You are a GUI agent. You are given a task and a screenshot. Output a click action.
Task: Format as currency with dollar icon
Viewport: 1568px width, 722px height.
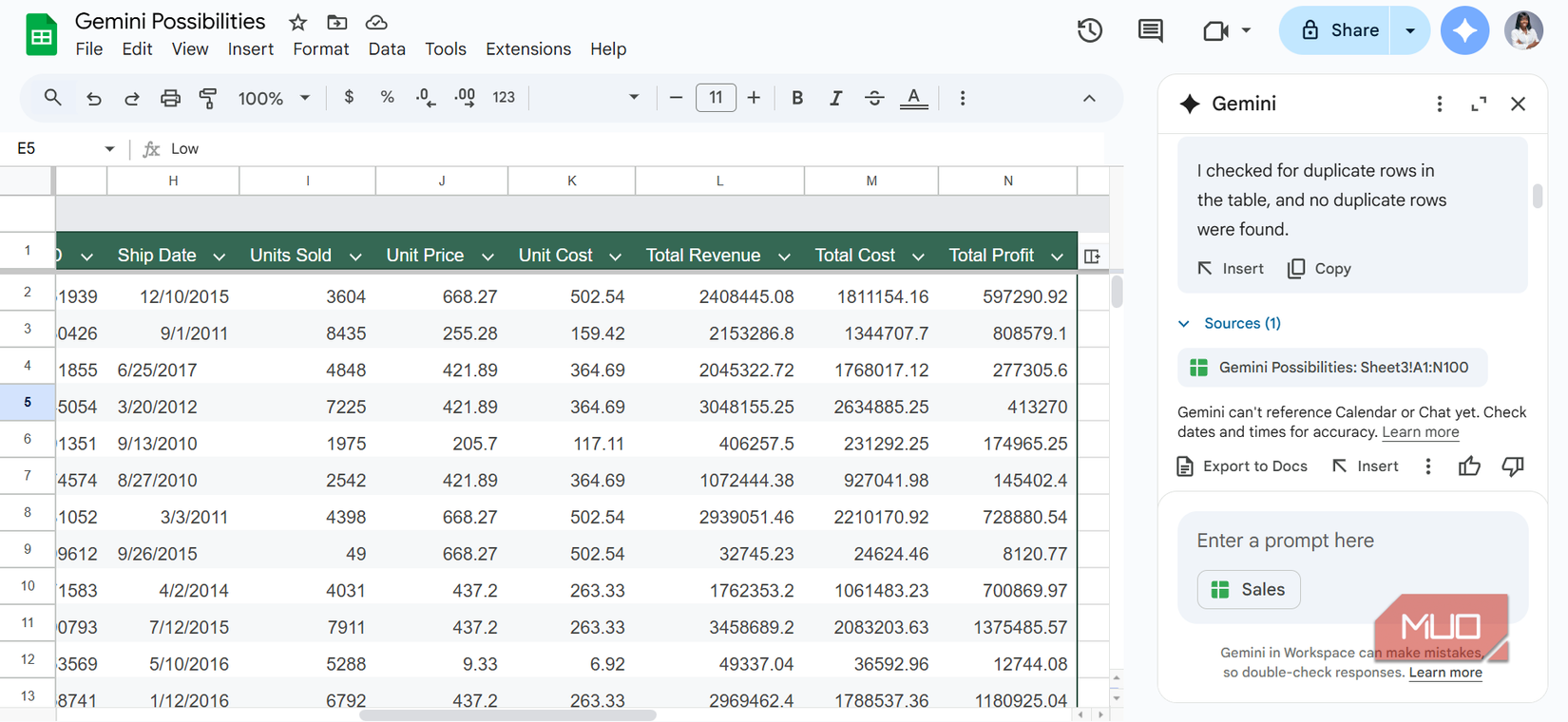click(349, 97)
